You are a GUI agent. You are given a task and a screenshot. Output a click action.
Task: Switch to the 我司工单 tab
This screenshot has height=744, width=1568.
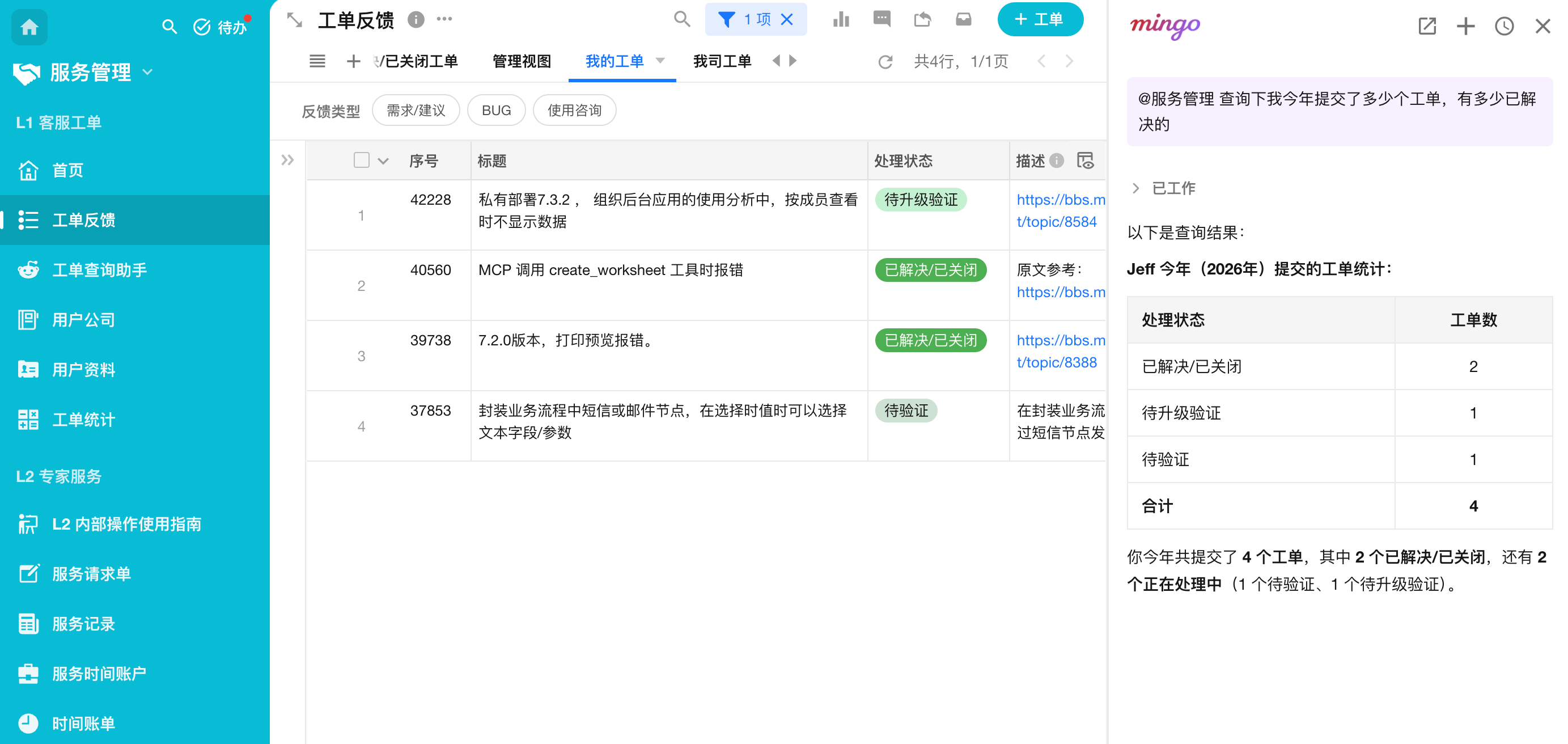(x=723, y=61)
